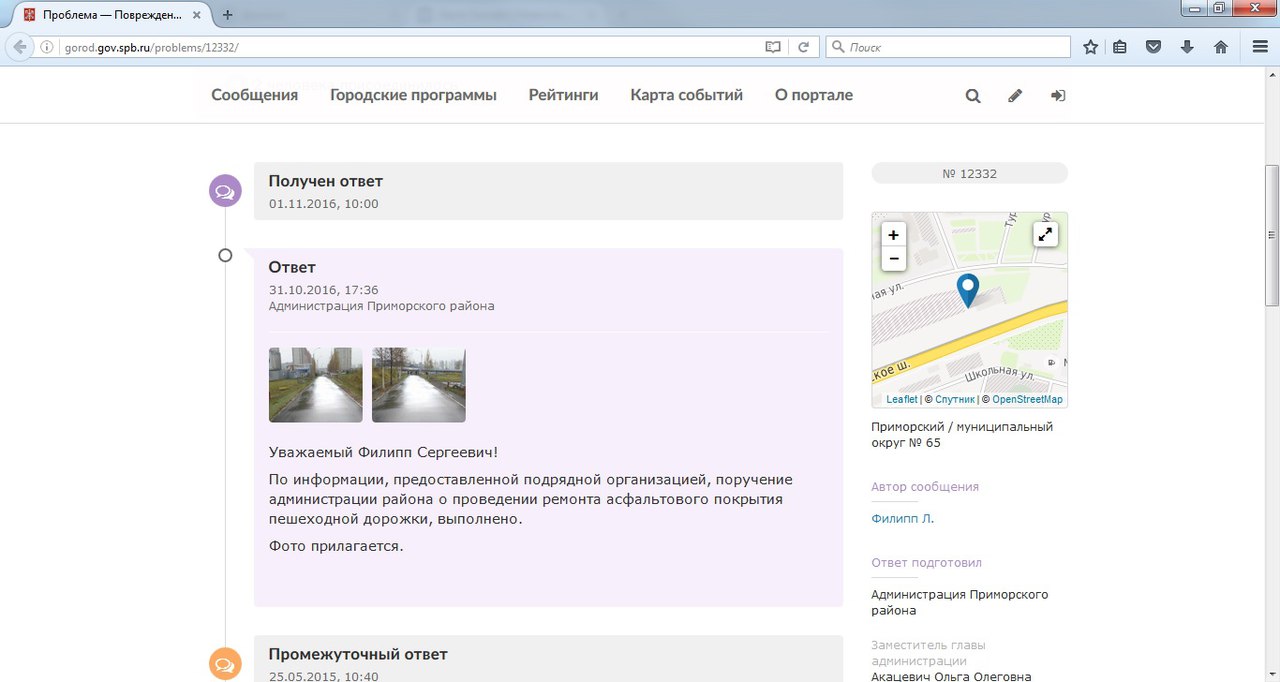The width and height of the screenshot is (1280, 682).
Task: Open the Firefox downloads arrow
Action: pyautogui.click(x=1187, y=47)
